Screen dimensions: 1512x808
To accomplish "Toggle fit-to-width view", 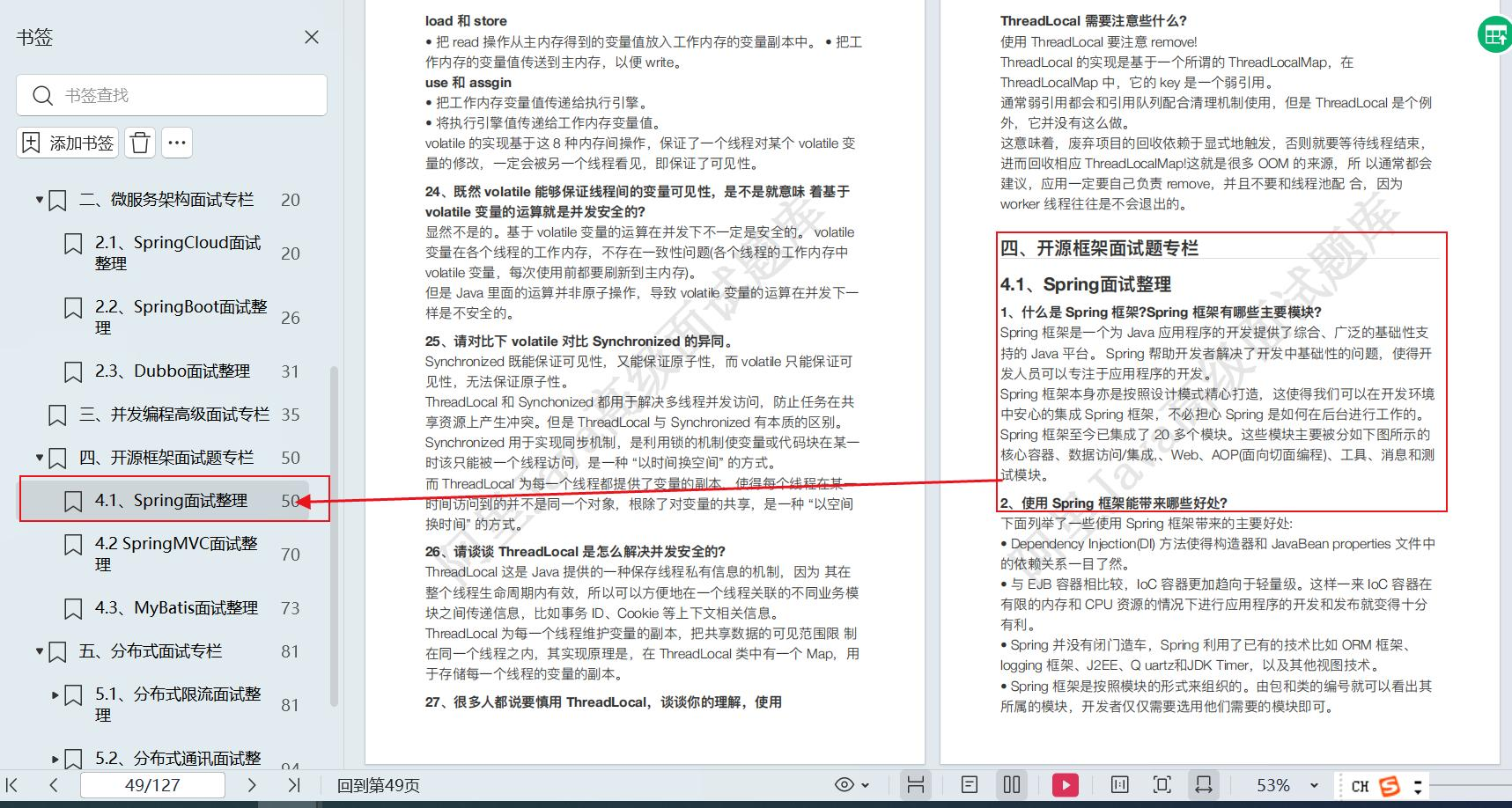I will pos(1204,784).
